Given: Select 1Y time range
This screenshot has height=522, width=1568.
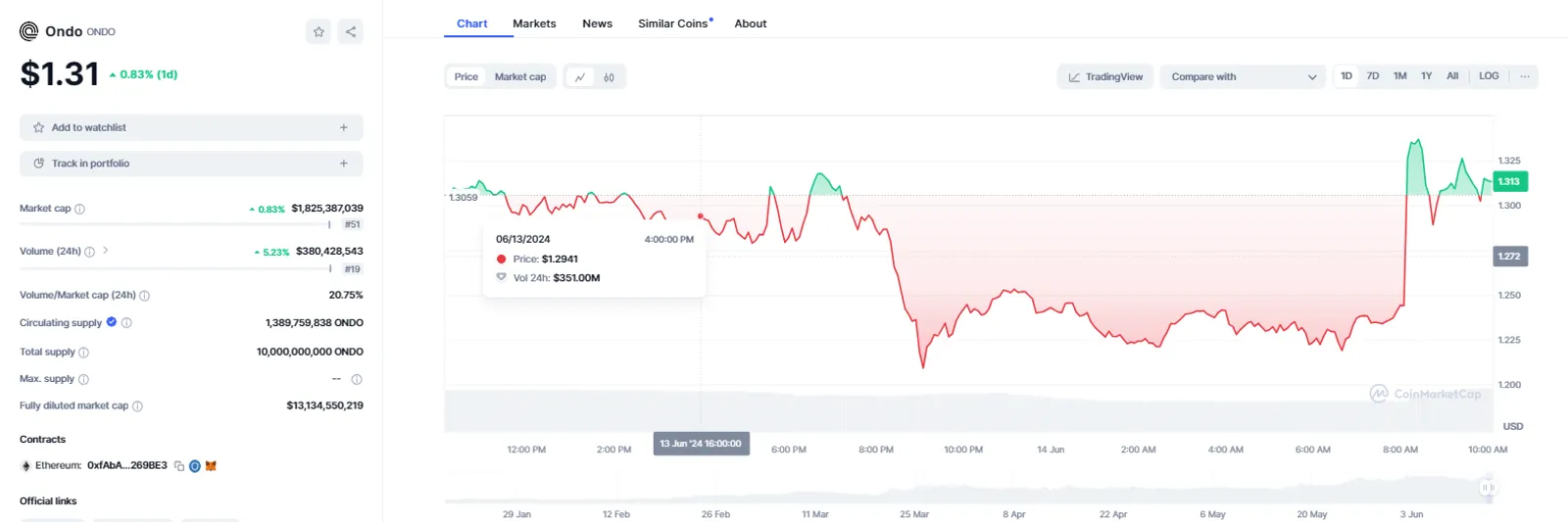Looking at the screenshot, I should pyautogui.click(x=1426, y=75).
